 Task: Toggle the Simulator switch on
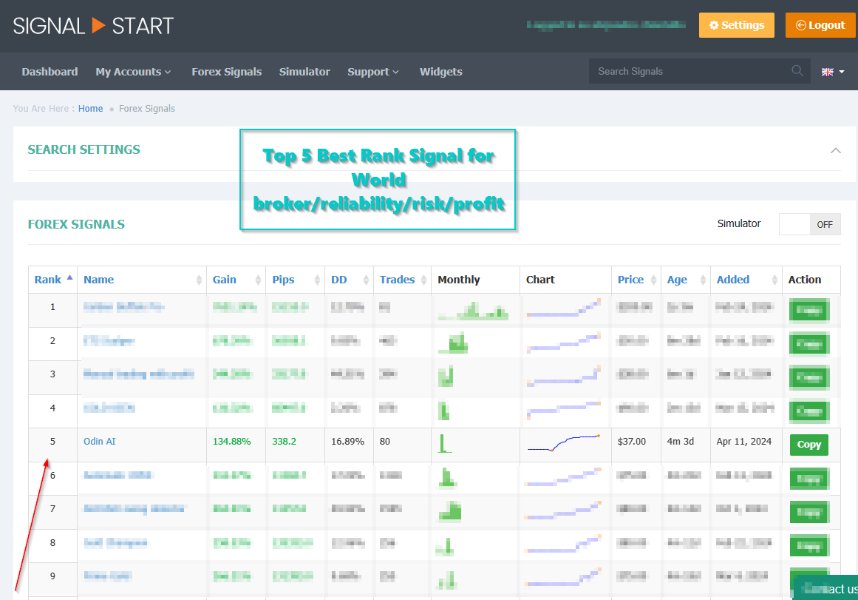810,224
